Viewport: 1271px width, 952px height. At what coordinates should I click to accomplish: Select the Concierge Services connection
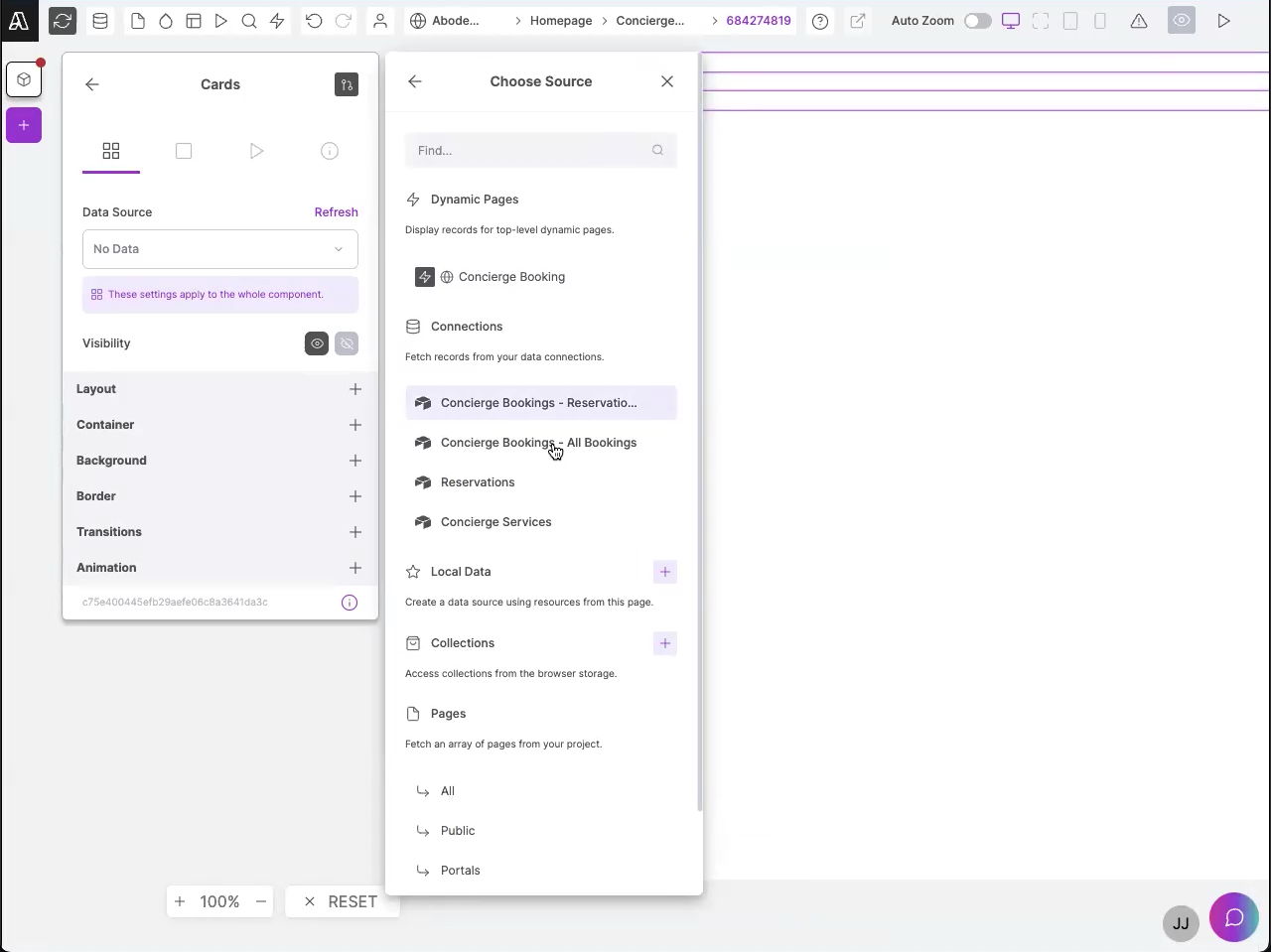pos(541,522)
